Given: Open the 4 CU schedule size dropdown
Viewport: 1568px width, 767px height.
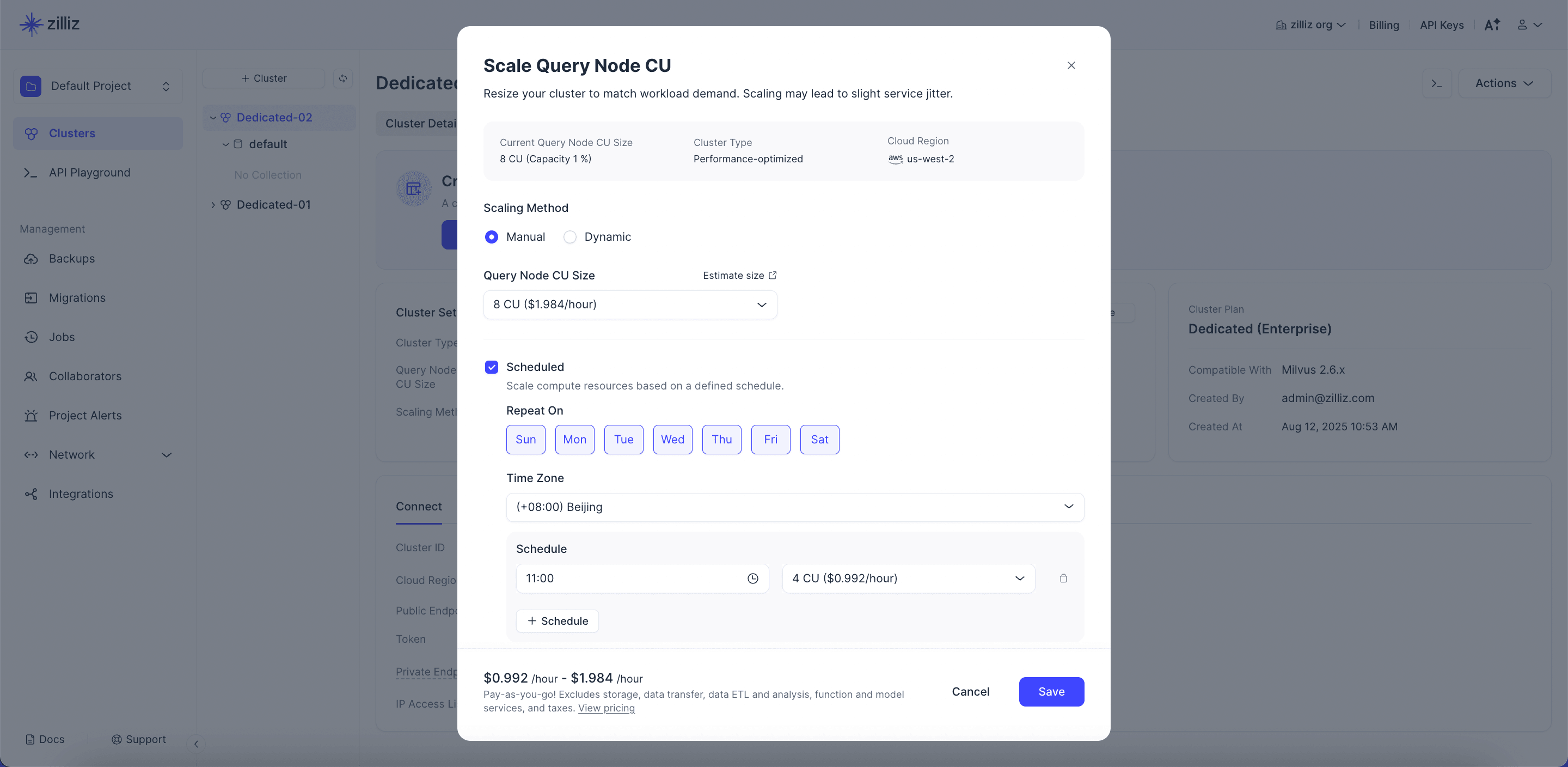Looking at the screenshot, I should coord(908,578).
